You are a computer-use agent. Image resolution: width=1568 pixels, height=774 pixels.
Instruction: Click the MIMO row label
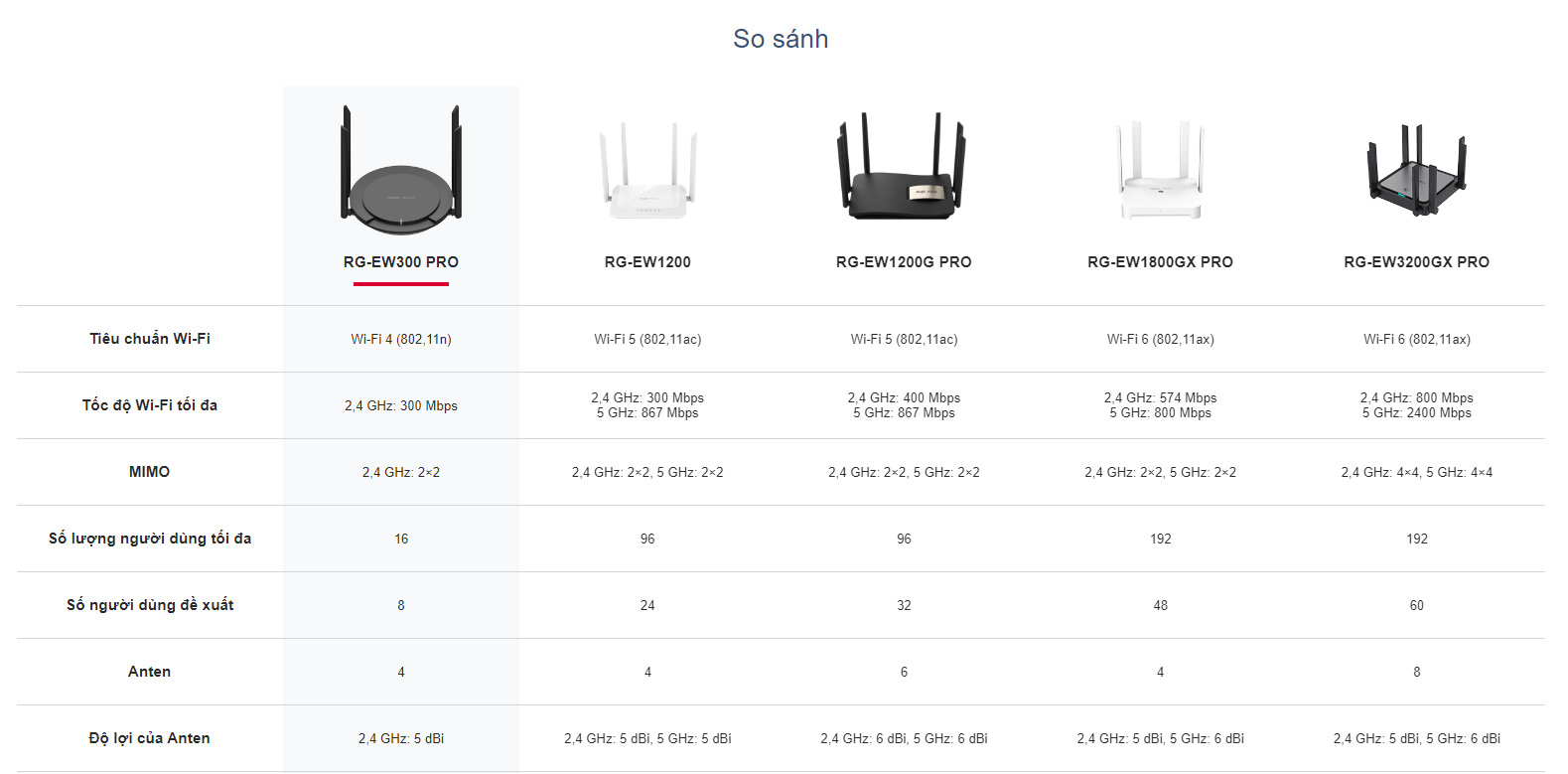150,472
